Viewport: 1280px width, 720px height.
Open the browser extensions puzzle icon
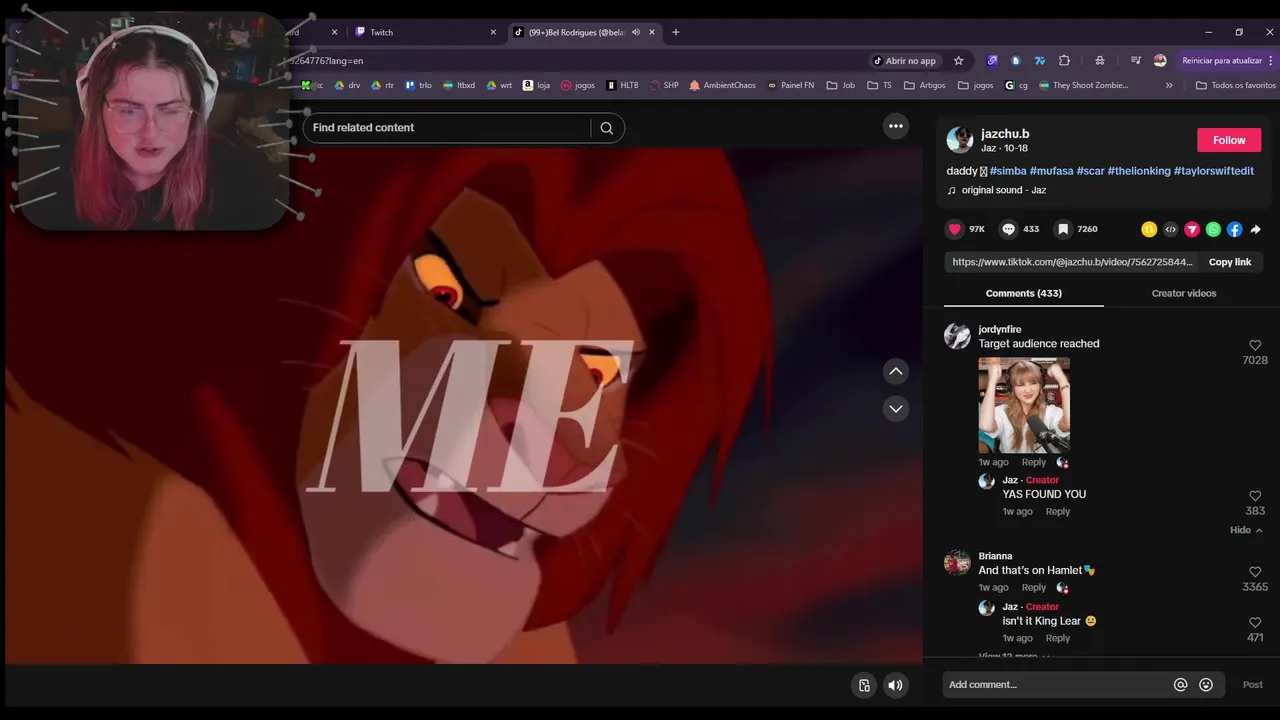(1064, 60)
